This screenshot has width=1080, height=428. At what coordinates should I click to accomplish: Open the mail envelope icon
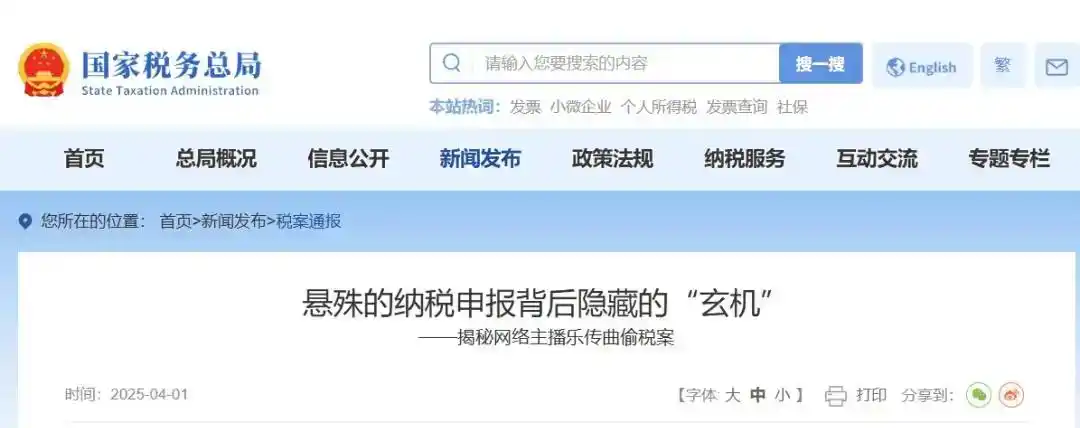[1057, 66]
